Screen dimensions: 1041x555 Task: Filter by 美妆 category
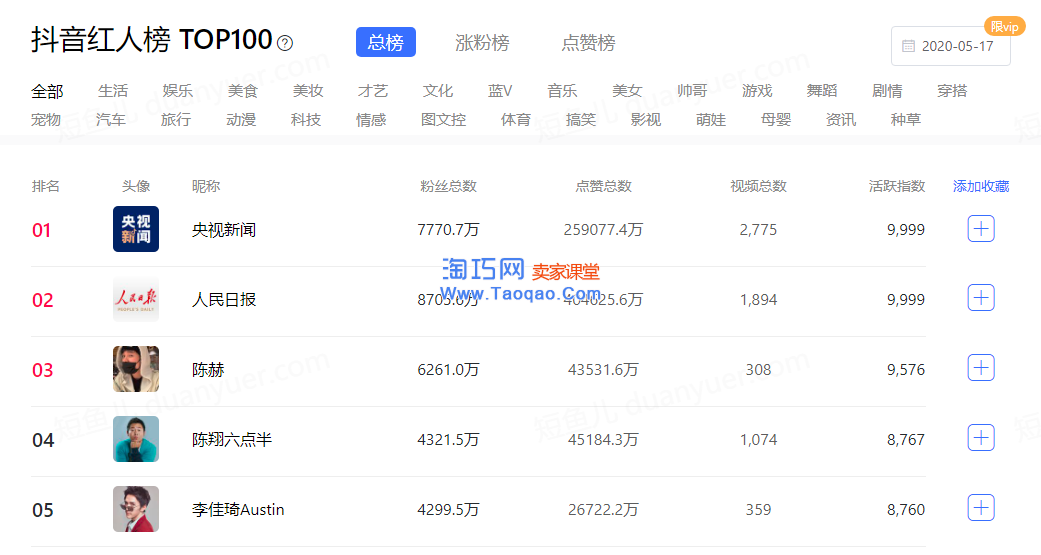[x=308, y=91]
